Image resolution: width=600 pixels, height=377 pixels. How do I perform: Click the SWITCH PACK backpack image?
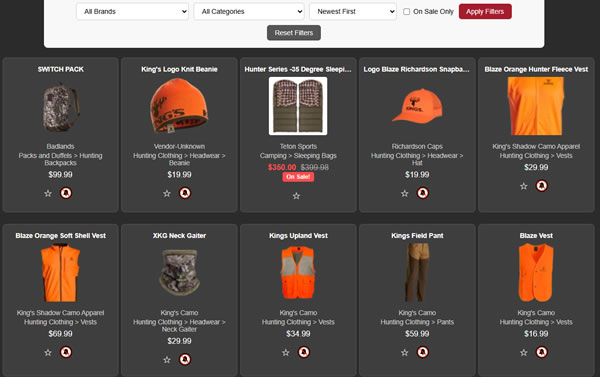click(x=60, y=106)
